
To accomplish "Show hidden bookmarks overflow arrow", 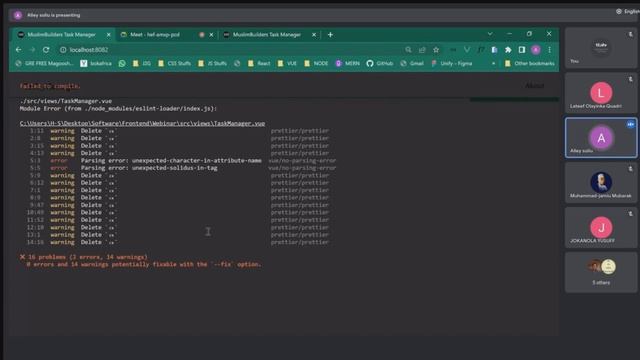I will click(493, 64).
